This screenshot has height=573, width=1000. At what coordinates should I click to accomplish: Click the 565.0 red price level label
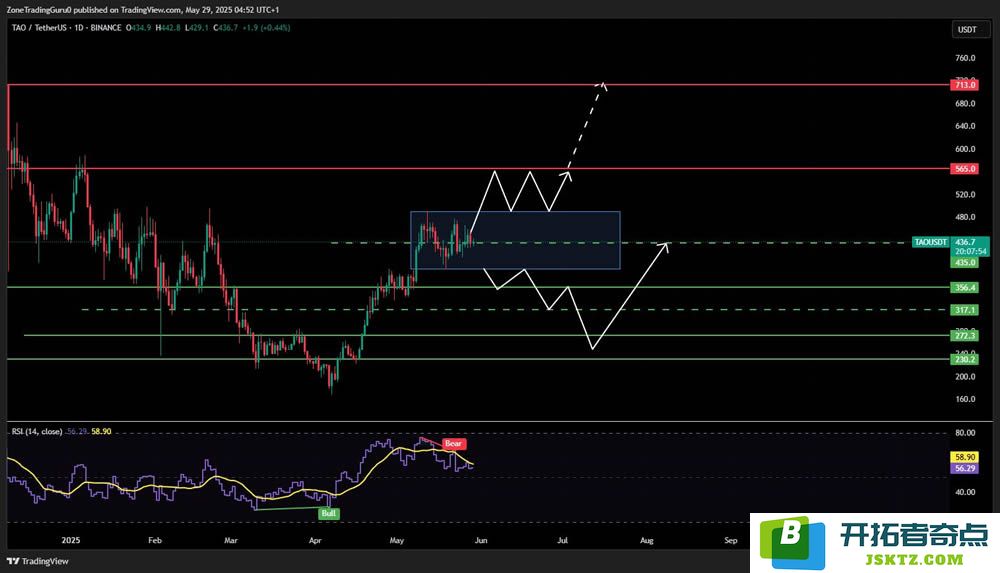(x=964, y=169)
